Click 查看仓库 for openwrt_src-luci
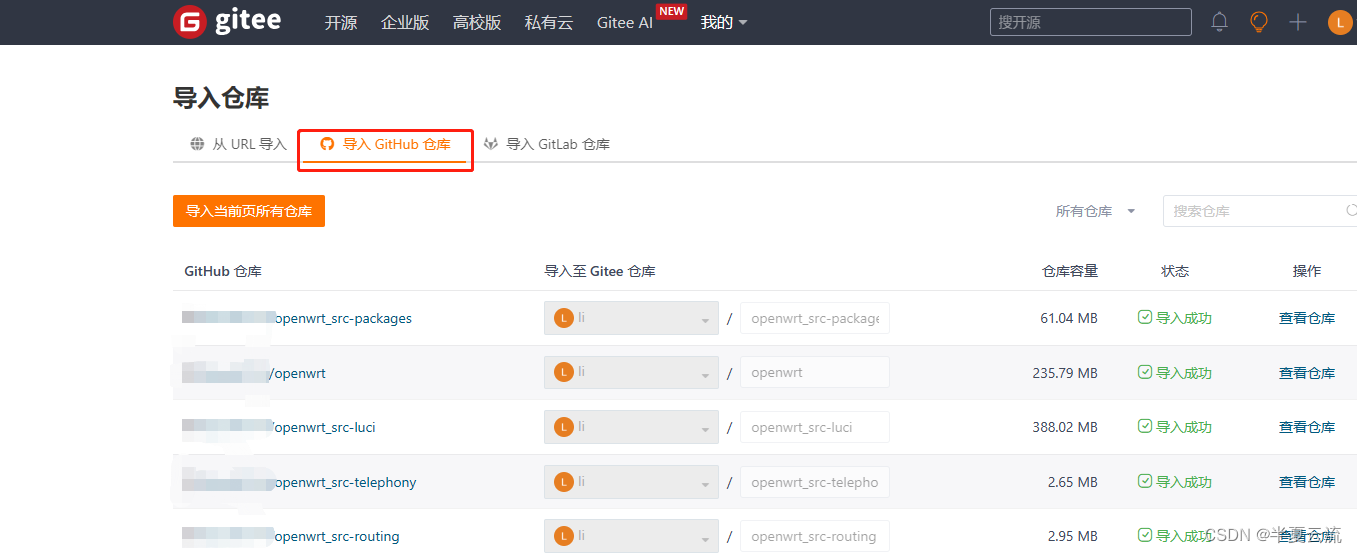 pyautogui.click(x=1307, y=427)
